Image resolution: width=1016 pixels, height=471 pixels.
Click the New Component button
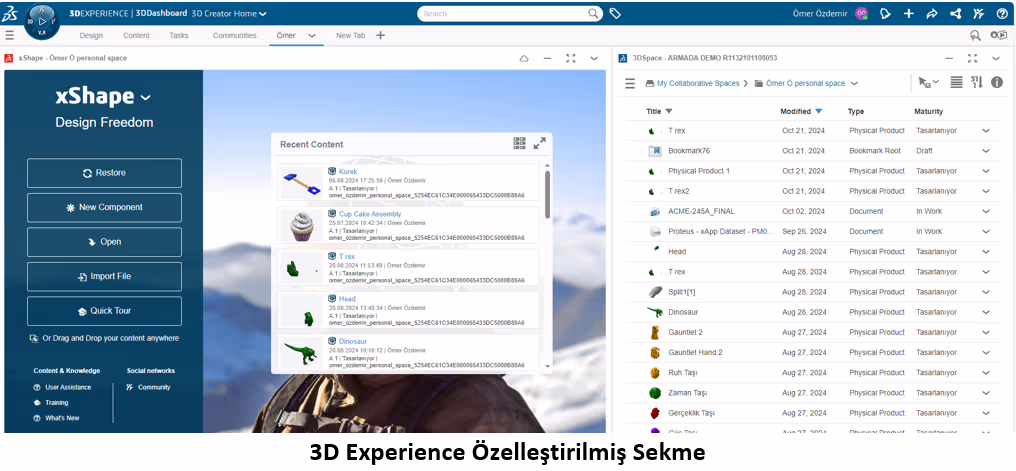pyautogui.click(x=104, y=207)
